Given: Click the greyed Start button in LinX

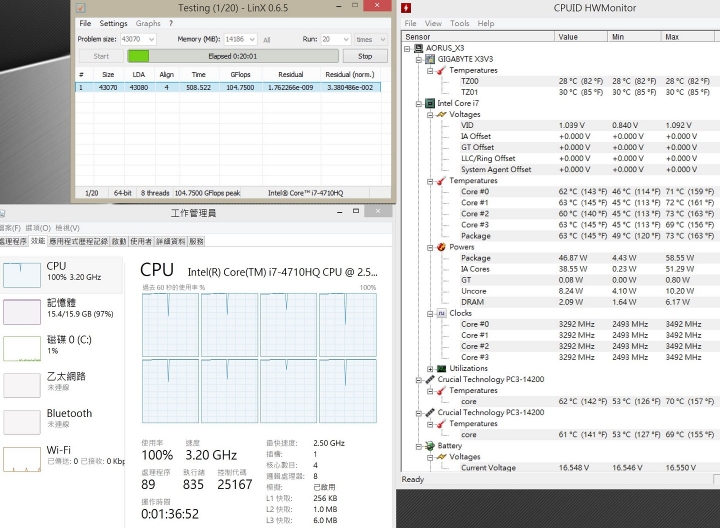Looking at the screenshot, I should [x=101, y=56].
